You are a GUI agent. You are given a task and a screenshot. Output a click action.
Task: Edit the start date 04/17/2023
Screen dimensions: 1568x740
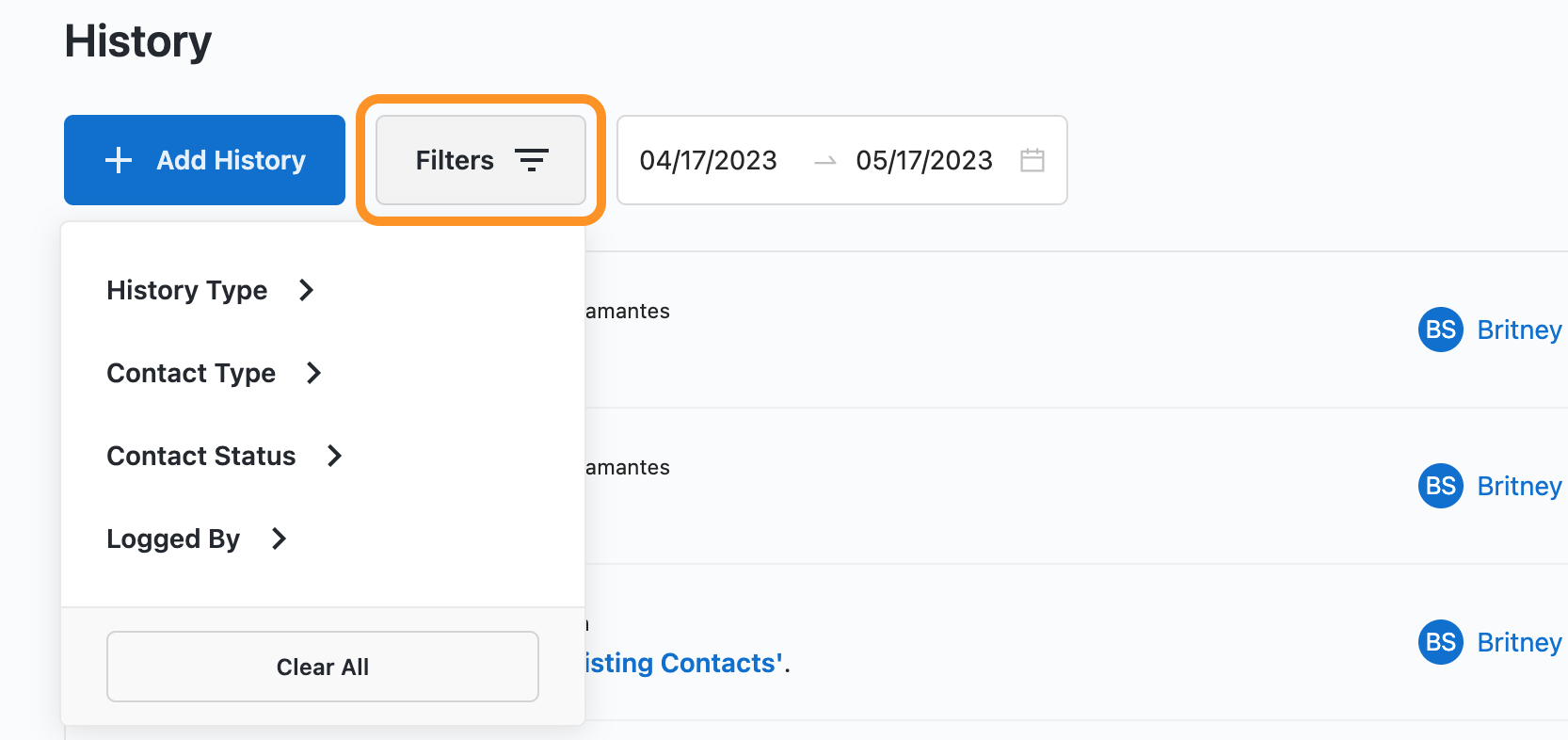point(709,160)
